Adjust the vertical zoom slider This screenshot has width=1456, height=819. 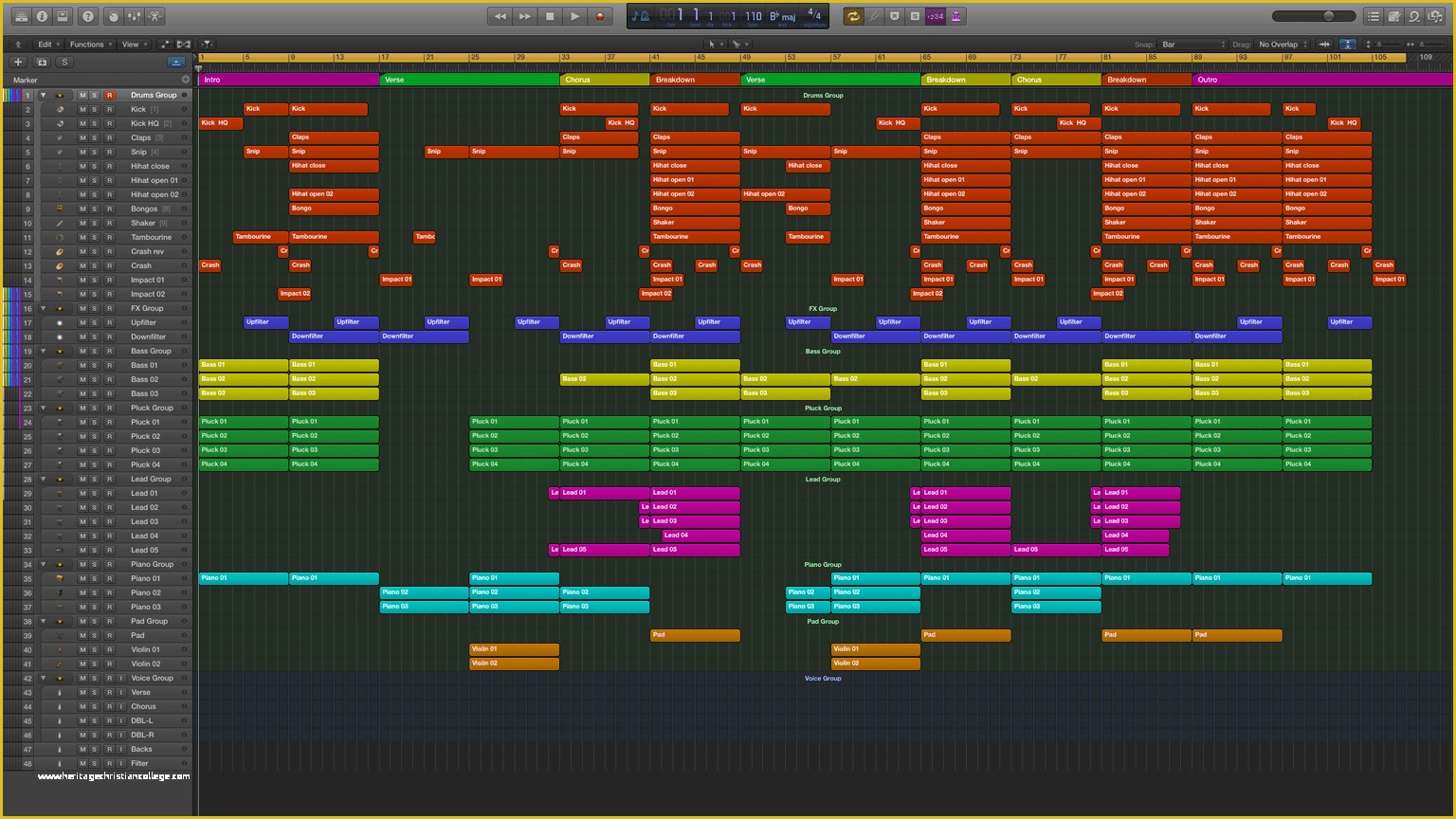click(1386, 45)
